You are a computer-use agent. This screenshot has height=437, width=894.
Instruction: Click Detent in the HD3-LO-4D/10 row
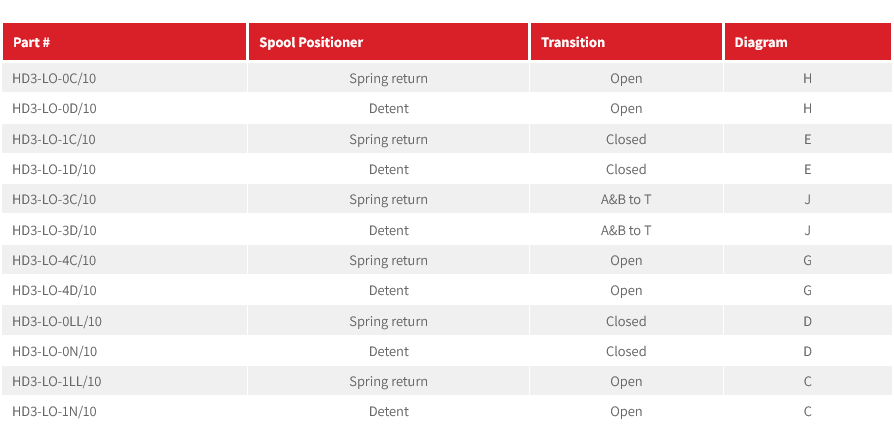[388, 290]
